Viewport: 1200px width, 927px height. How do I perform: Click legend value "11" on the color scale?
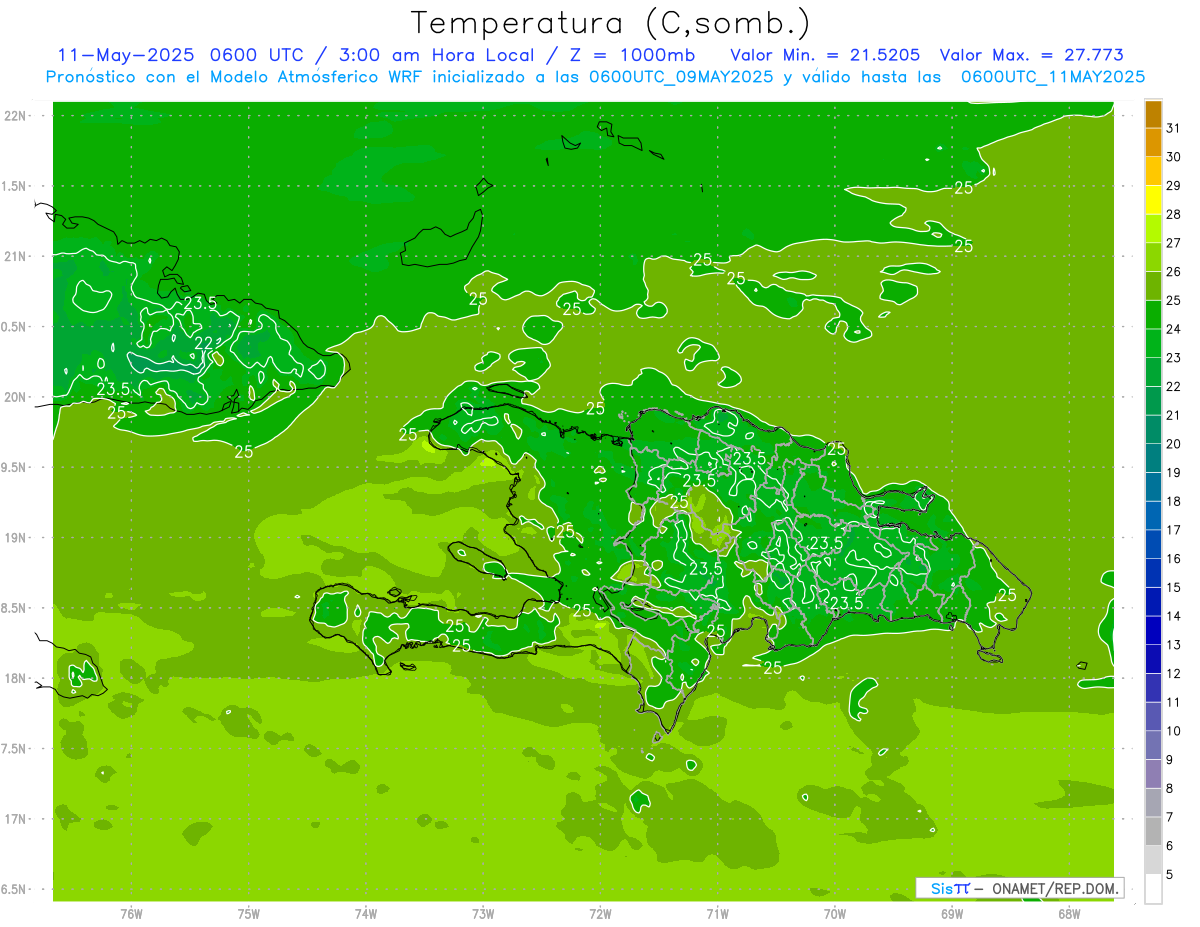click(1174, 702)
